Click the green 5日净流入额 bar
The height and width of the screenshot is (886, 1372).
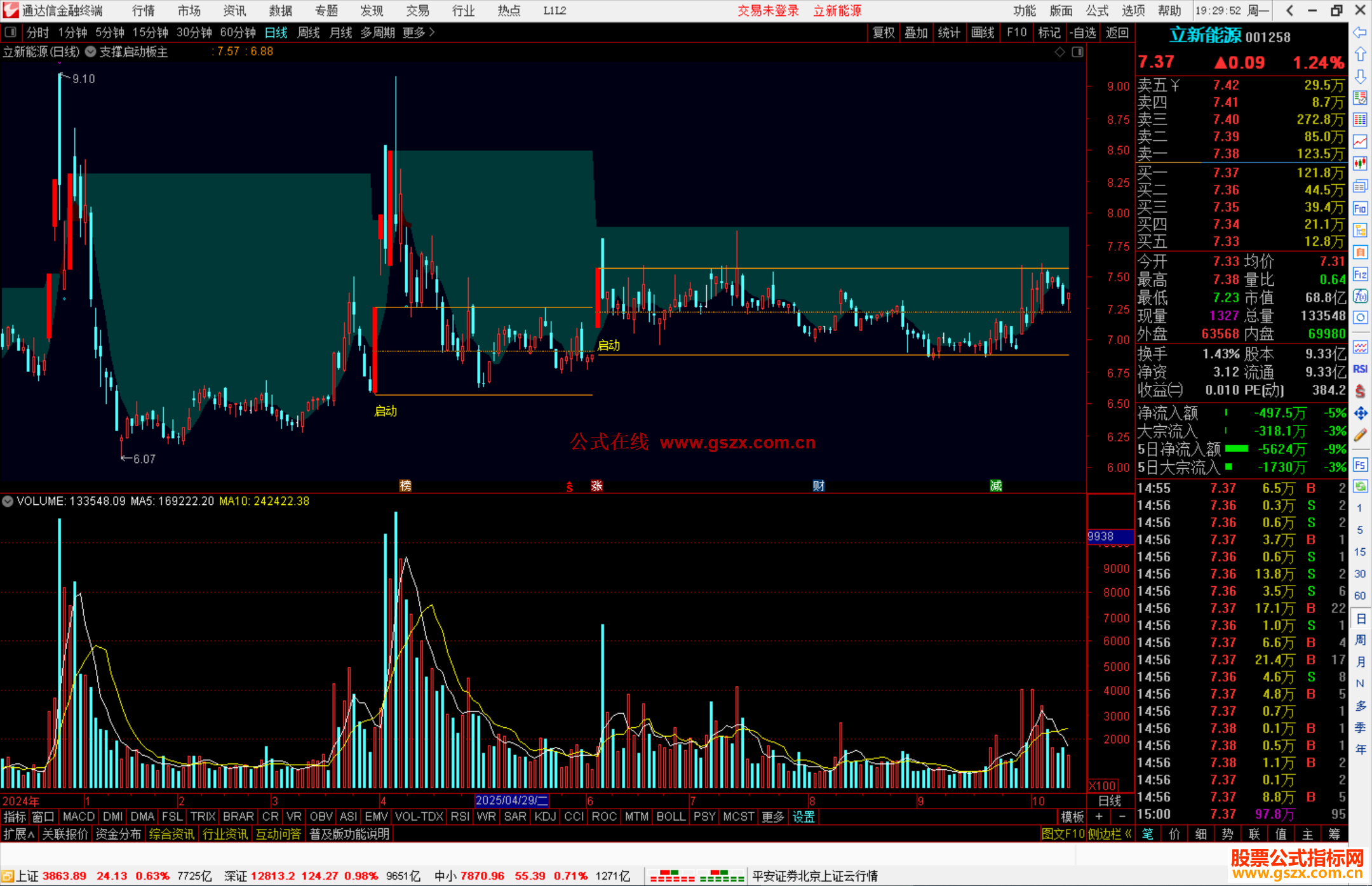1236,449
